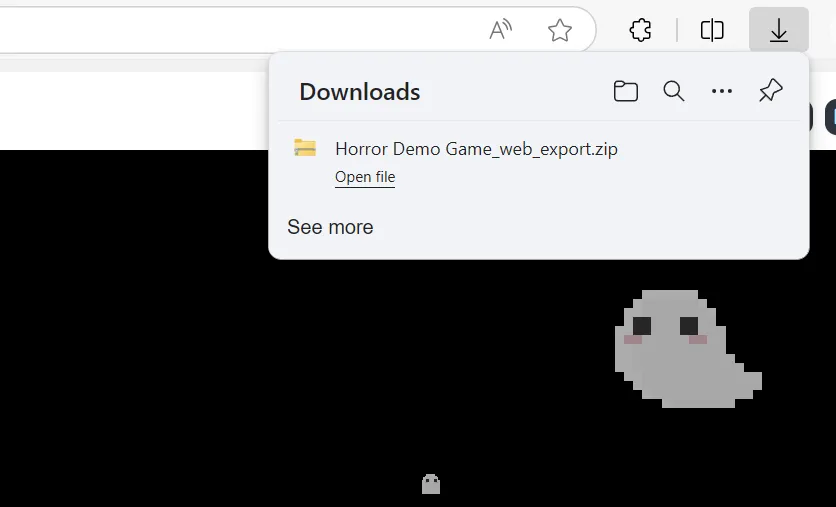Search downloads using the magnifier icon
The height and width of the screenshot is (507, 836).
point(674,92)
